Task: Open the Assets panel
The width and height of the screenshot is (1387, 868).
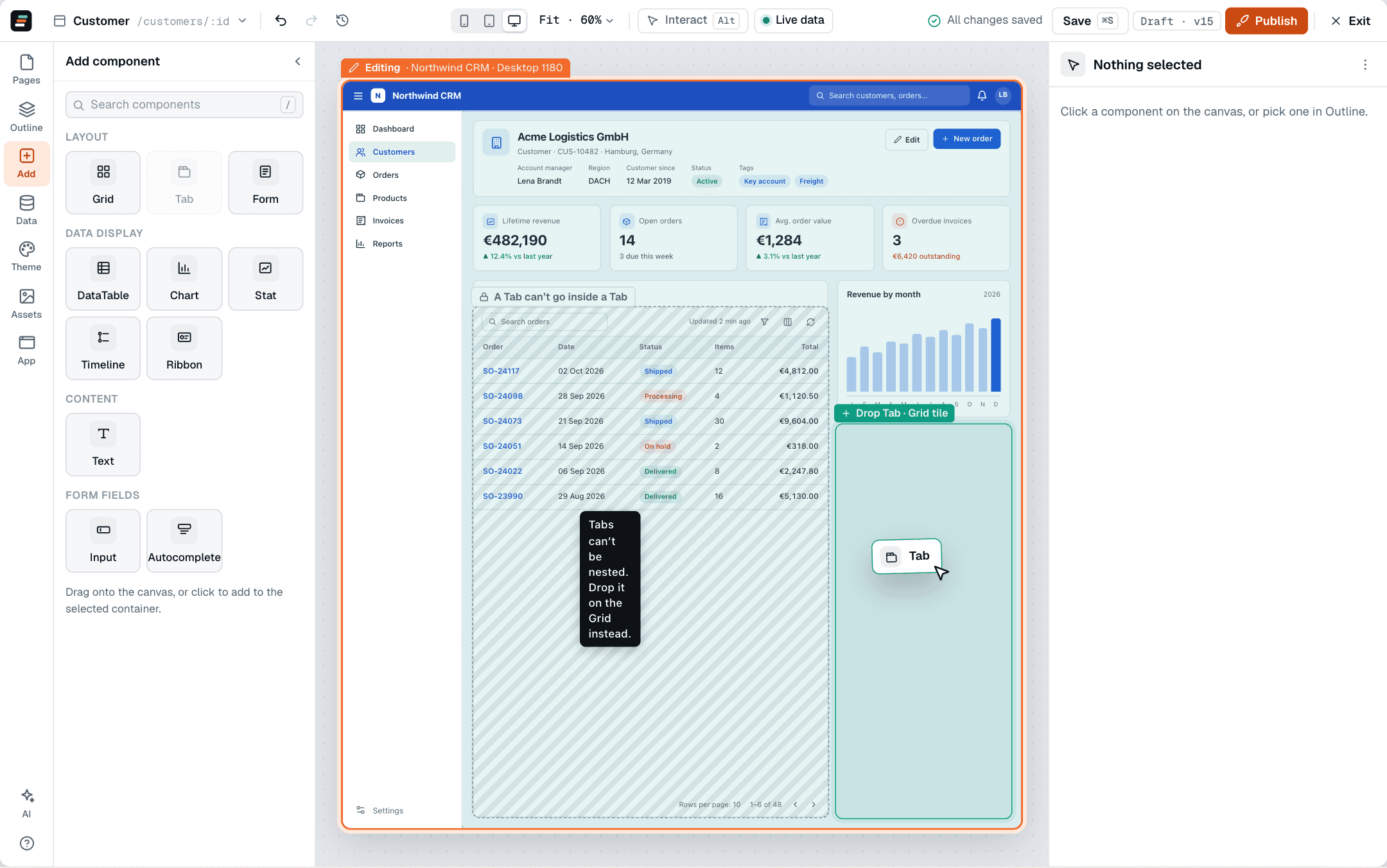Action: (x=26, y=304)
